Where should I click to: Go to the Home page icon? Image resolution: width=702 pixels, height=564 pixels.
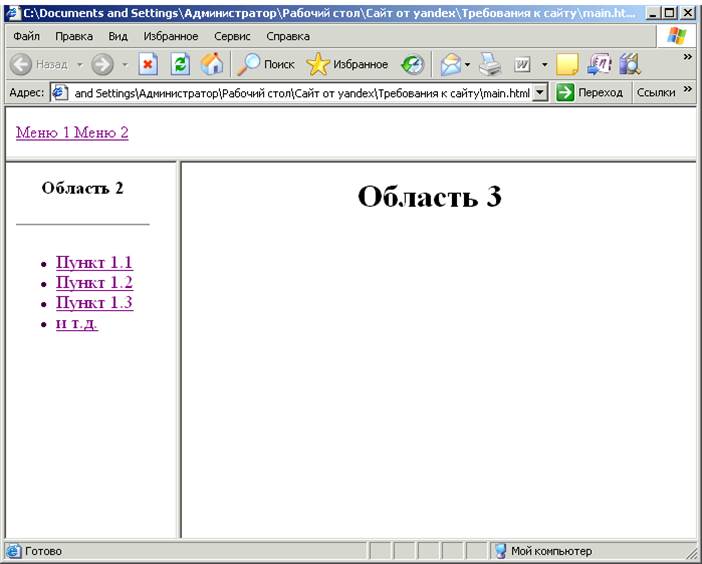coord(212,64)
